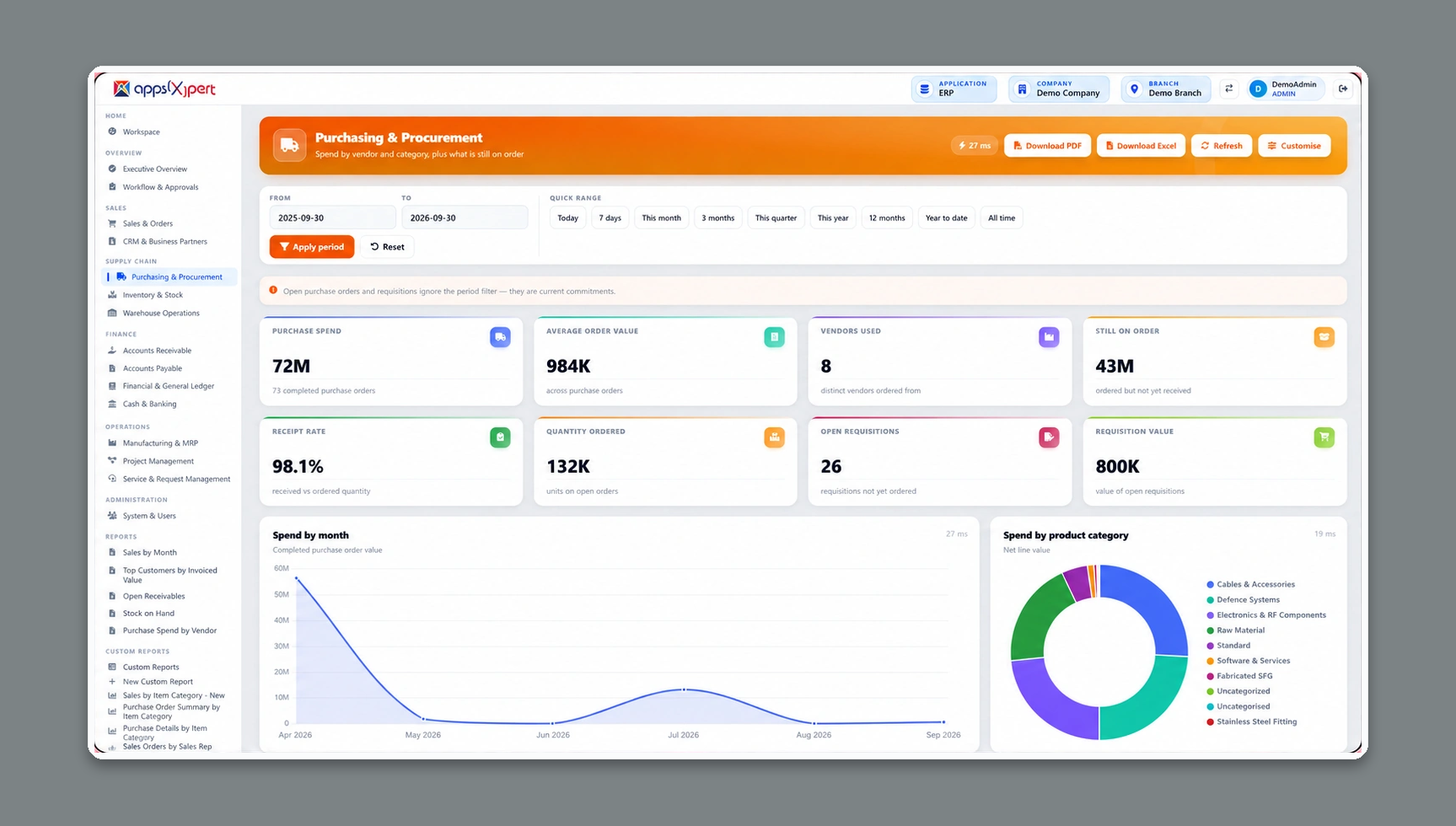This screenshot has height=826, width=1456.
Task: Click the Open Requisitions card icon
Action: (1049, 437)
